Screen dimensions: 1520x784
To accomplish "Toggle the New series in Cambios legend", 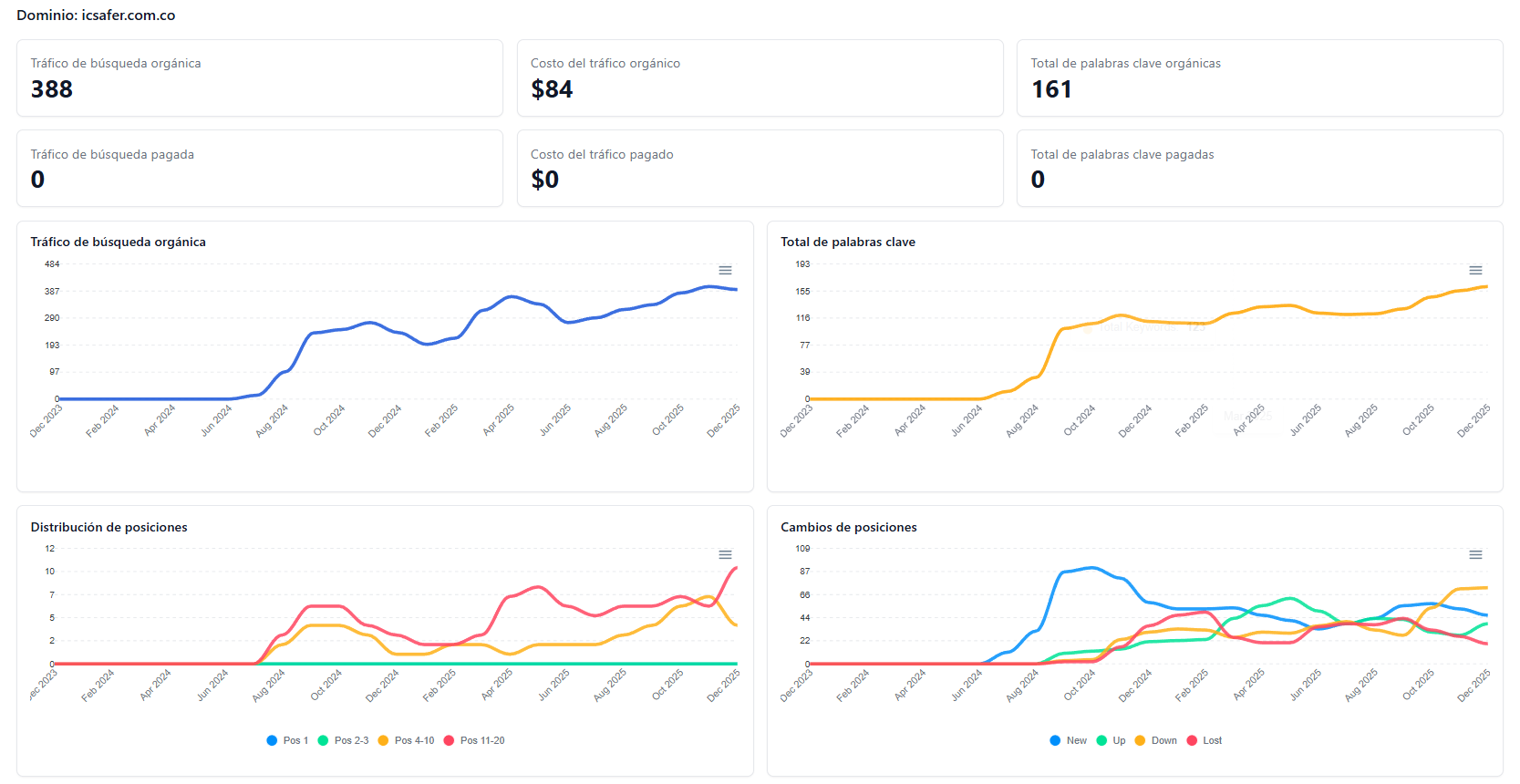I will click(x=1068, y=741).
